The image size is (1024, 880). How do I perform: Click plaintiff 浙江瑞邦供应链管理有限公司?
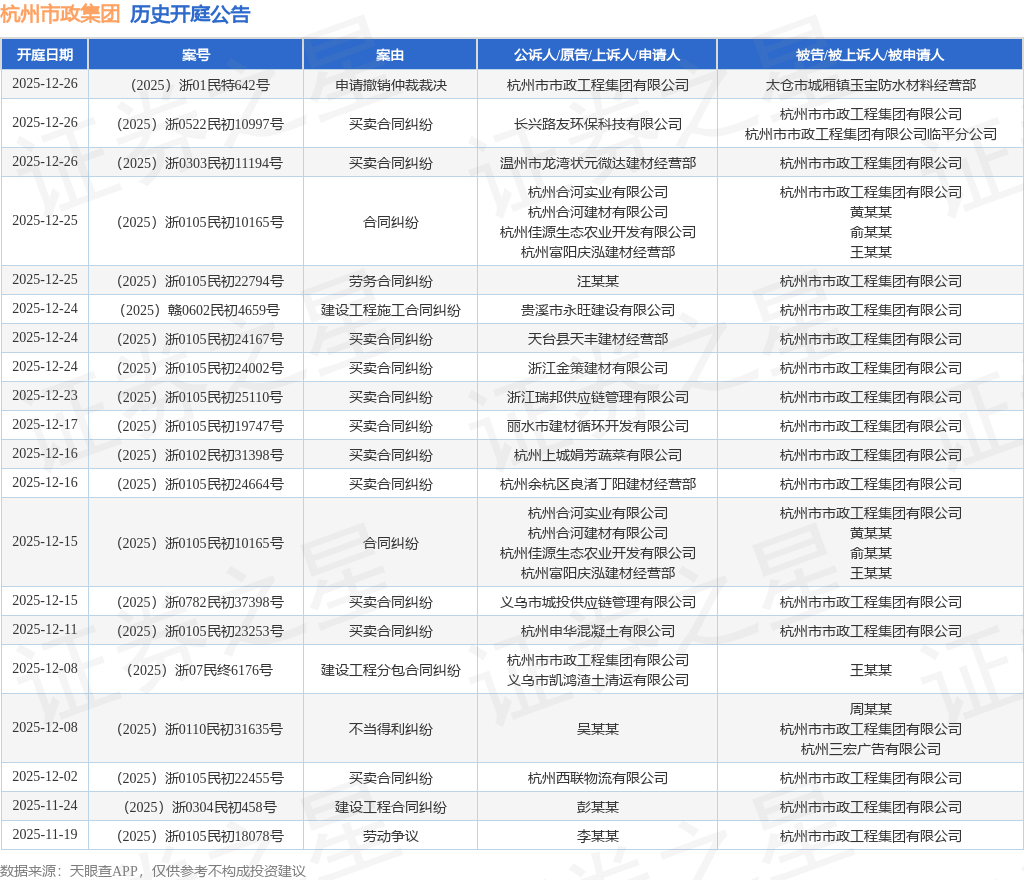598,397
